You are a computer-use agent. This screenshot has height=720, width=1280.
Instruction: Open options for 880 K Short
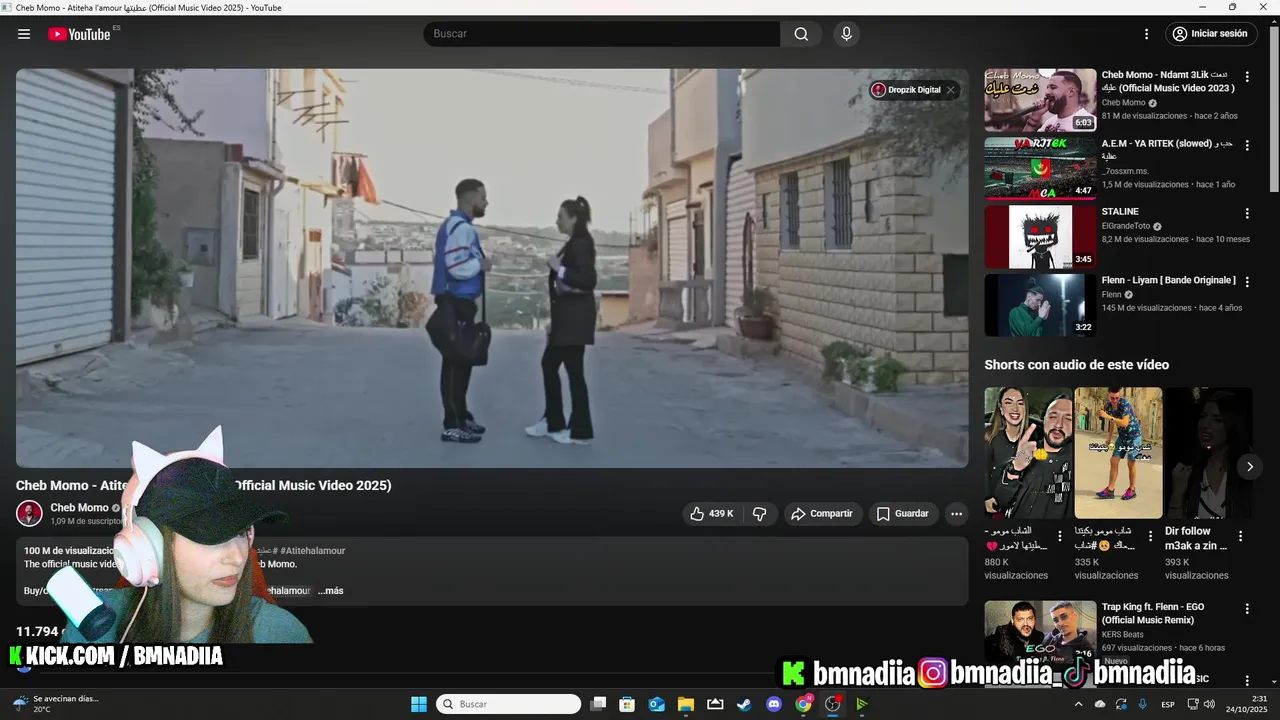[x=1060, y=537]
